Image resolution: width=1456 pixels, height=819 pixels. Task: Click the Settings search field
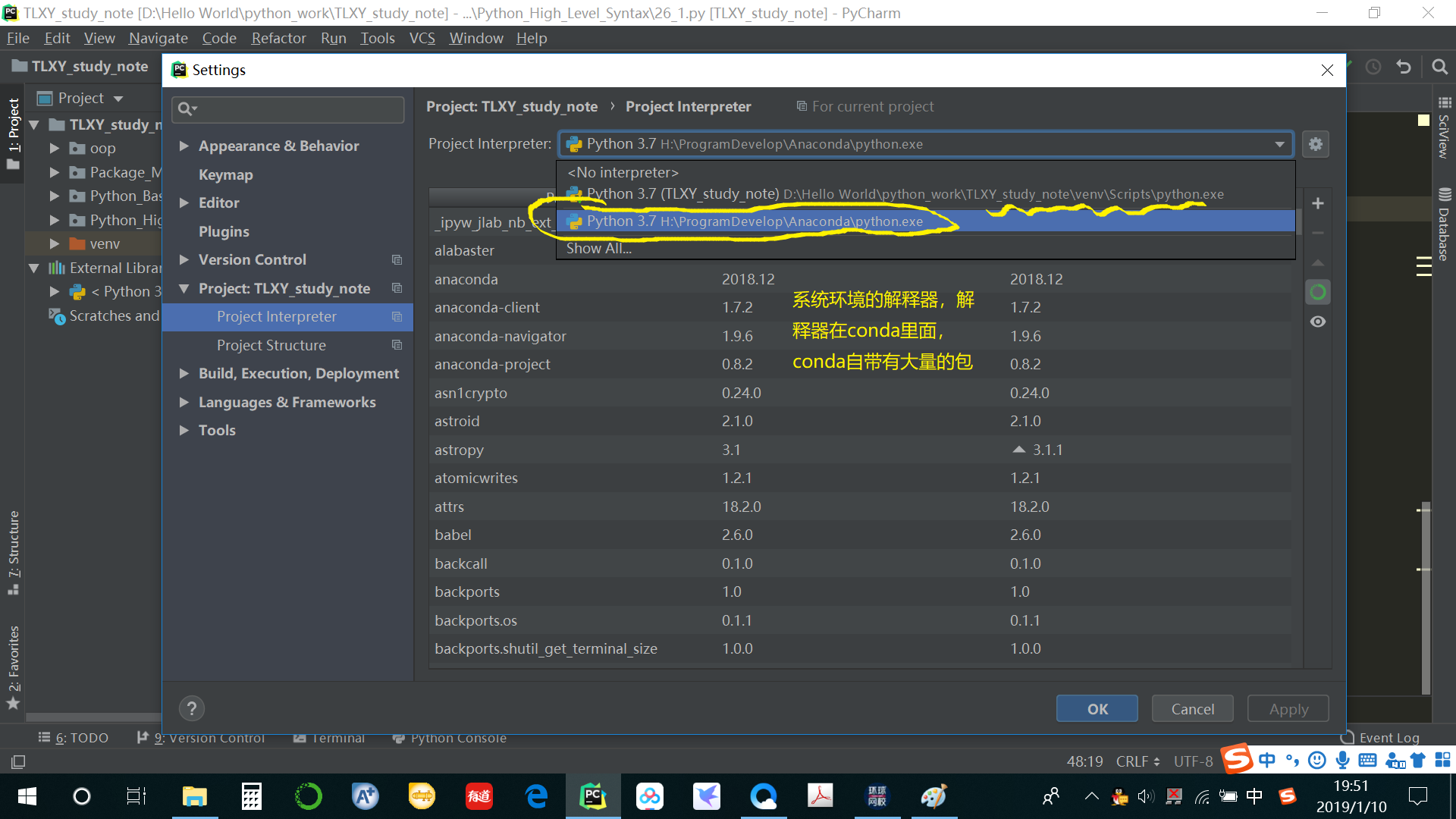coord(288,109)
